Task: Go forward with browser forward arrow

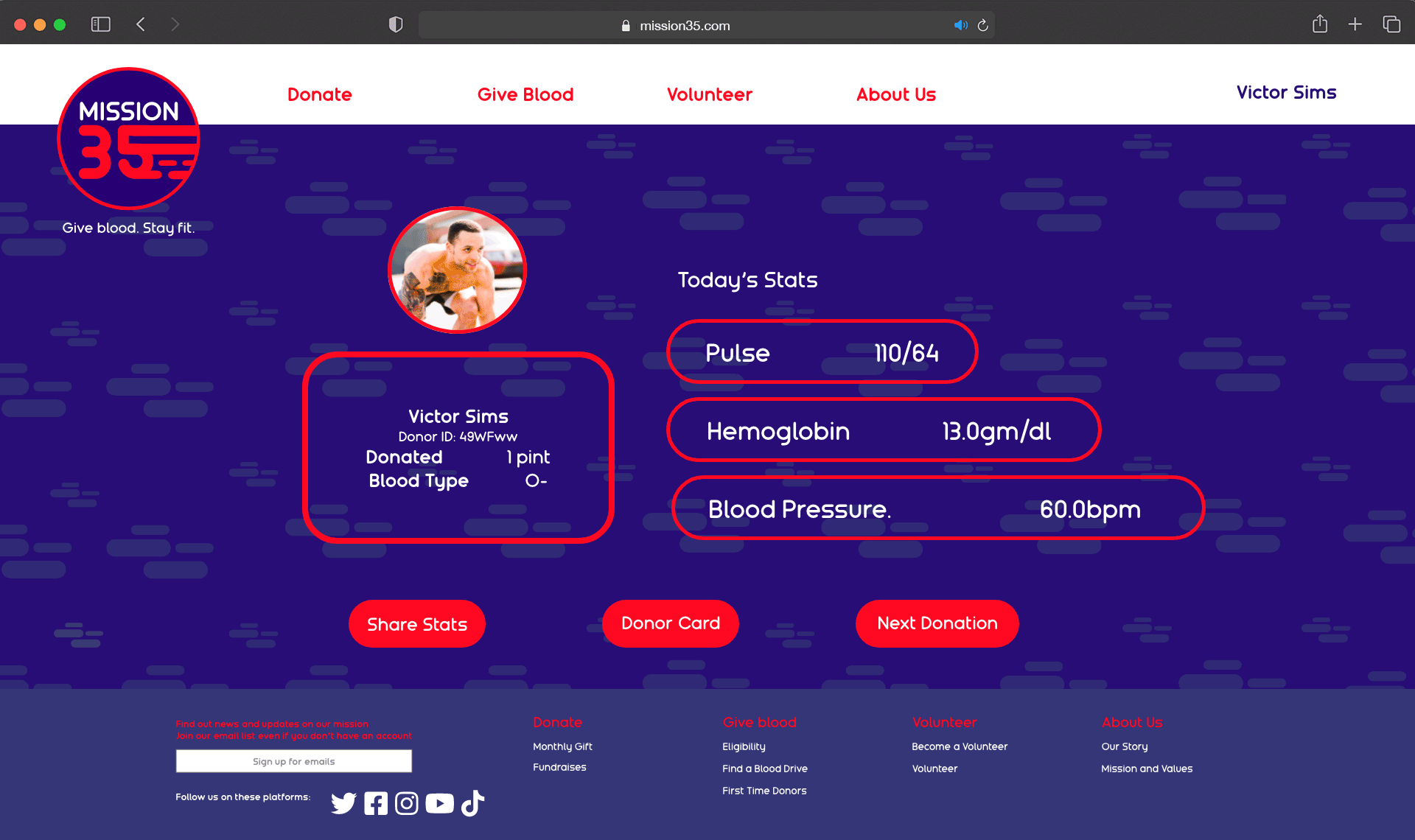Action: click(175, 24)
